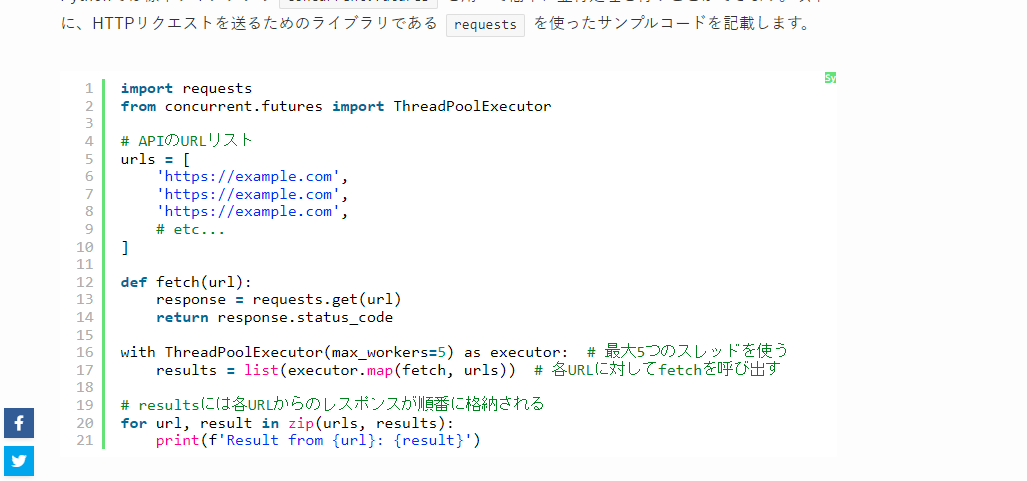1027x481 pixels.
Task: Click 'results = list(executor.map(fetch, urls))'
Action: [x=336, y=370]
